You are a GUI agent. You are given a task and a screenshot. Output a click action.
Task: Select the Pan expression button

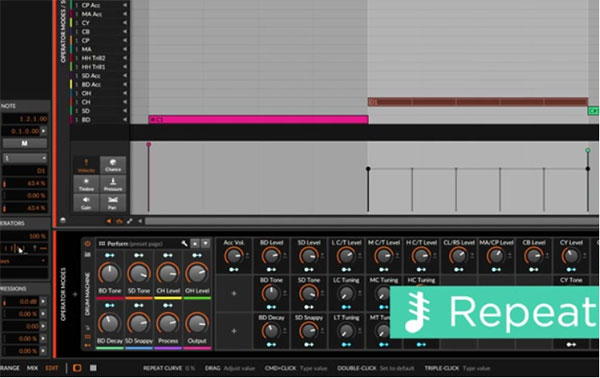click(113, 203)
